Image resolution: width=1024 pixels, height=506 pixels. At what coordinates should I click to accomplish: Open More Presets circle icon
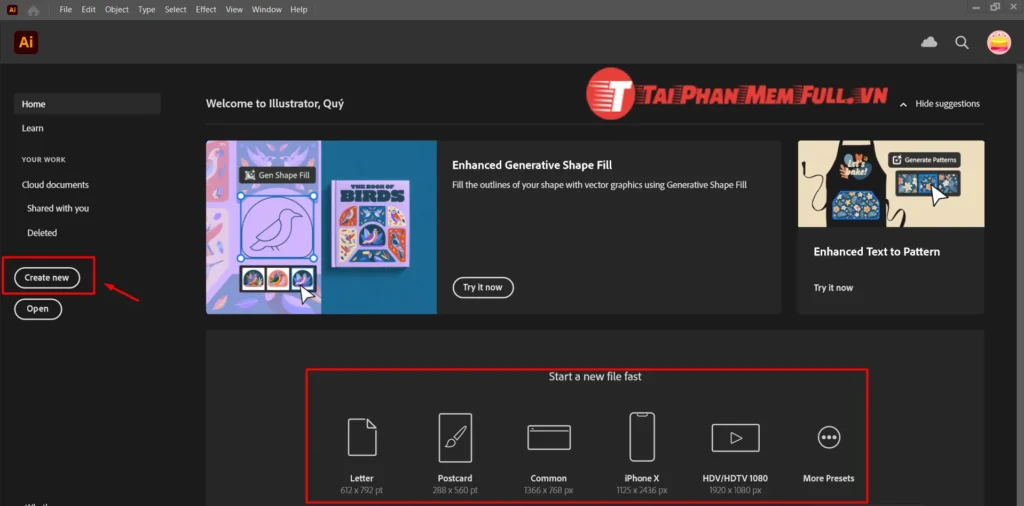[829, 437]
